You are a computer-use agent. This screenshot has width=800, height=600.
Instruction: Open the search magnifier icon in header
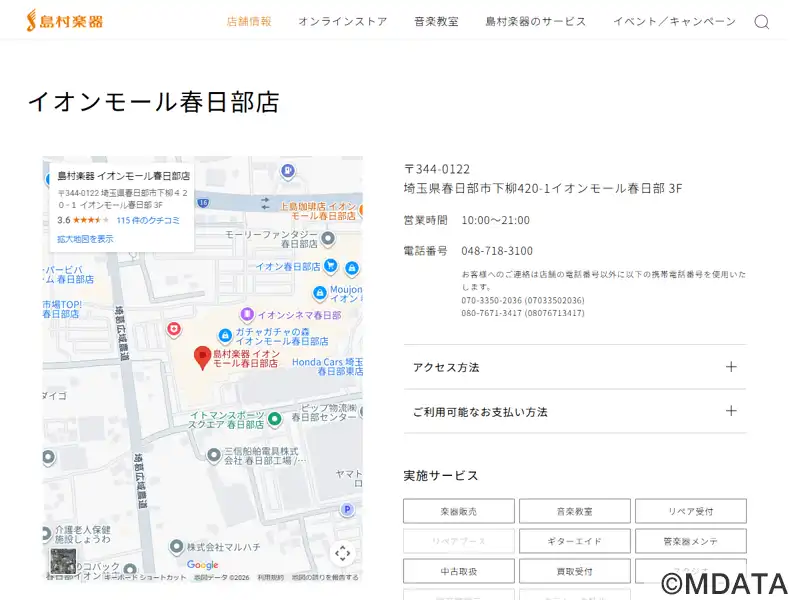(x=761, y=22)
